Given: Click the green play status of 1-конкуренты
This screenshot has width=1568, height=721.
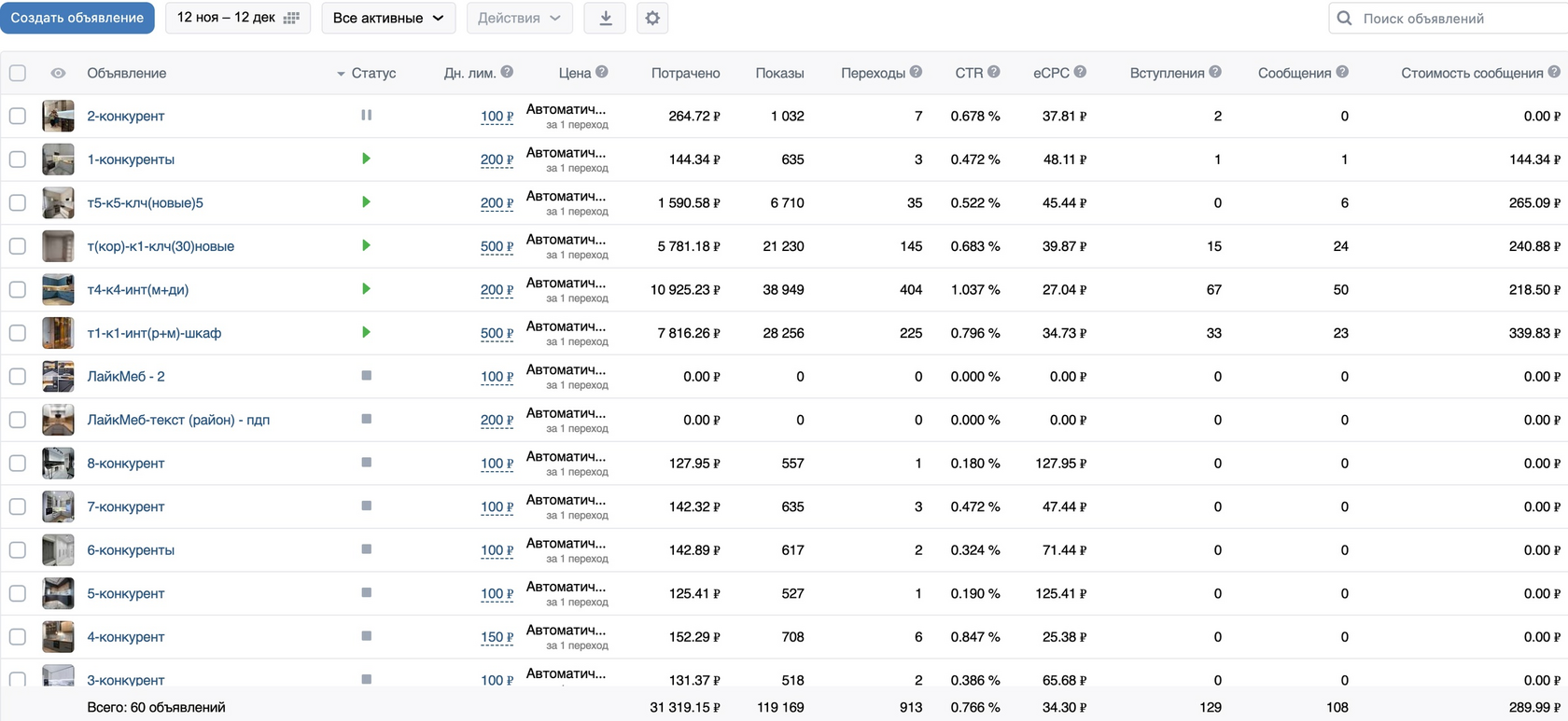Looking at the screenshot, I should tap(366, 159).
